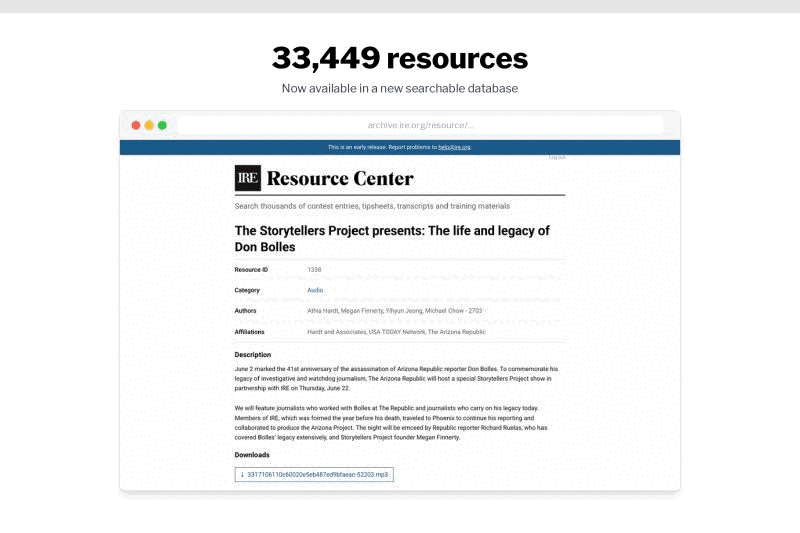
Task: Click the download arrow icon on mp3 button
Action: [x=242, y=474]
